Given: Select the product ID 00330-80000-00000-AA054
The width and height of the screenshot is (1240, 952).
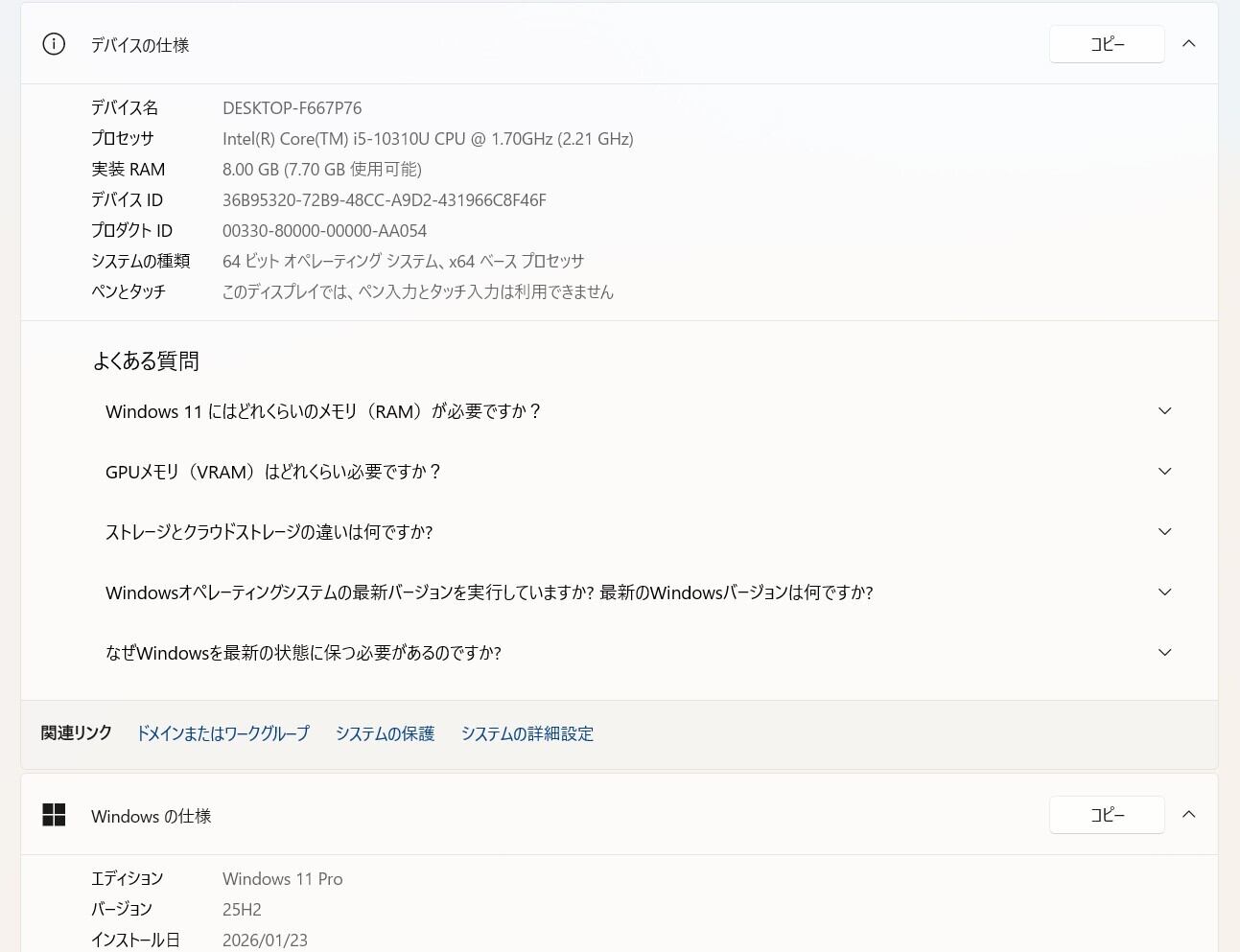Looking at the screenshot, I should [x=325, y=231].
